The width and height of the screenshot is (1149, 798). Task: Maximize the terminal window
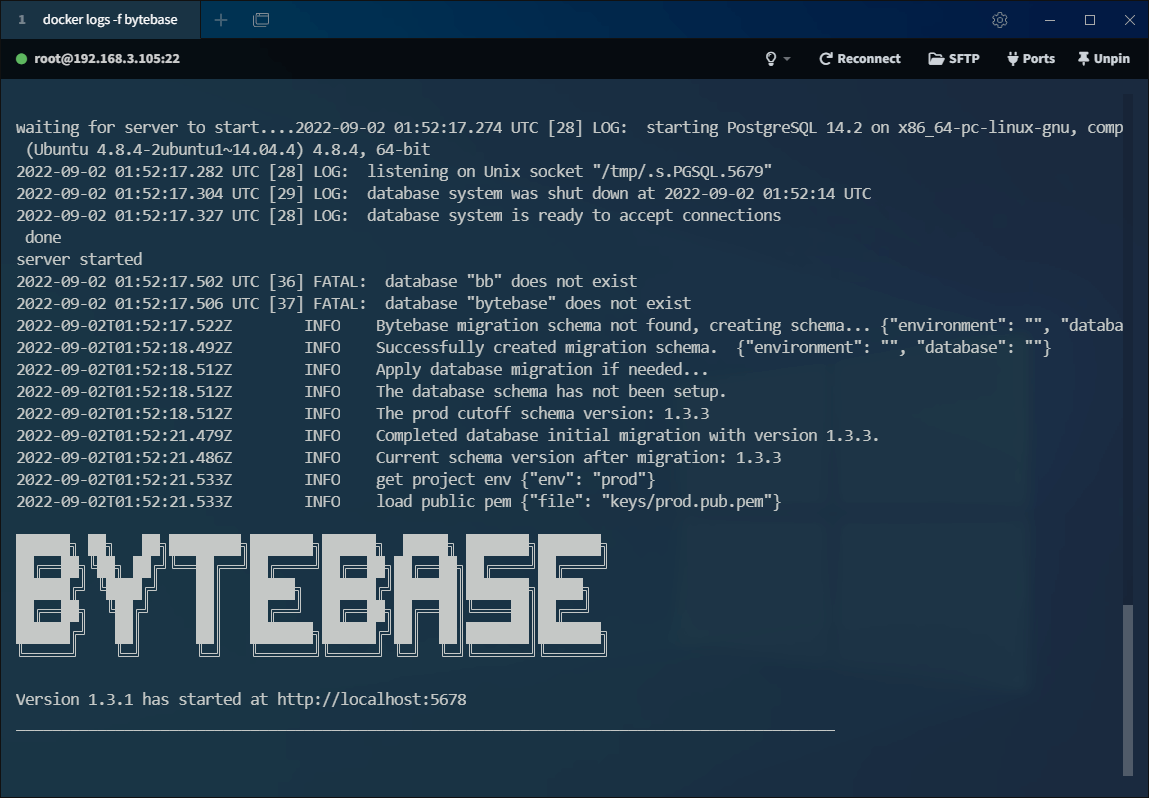pyautogui.click(x=1090, y=20)
